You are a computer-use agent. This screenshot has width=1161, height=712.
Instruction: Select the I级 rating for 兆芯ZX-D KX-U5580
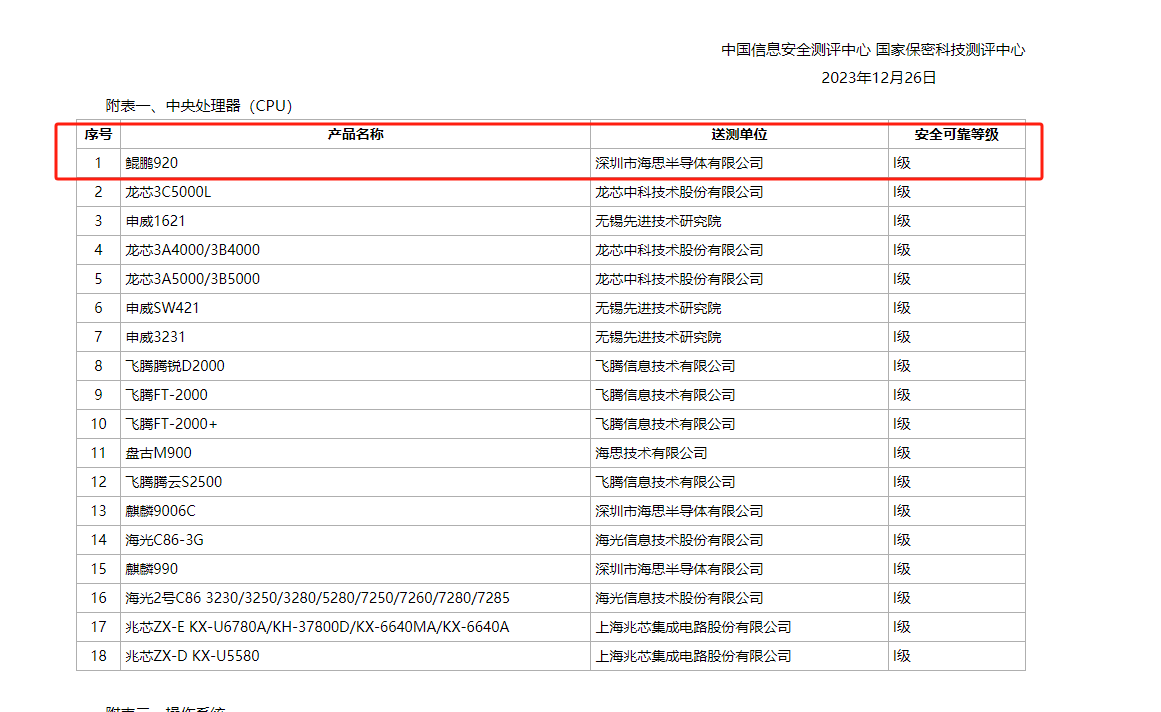coord(902,656)
